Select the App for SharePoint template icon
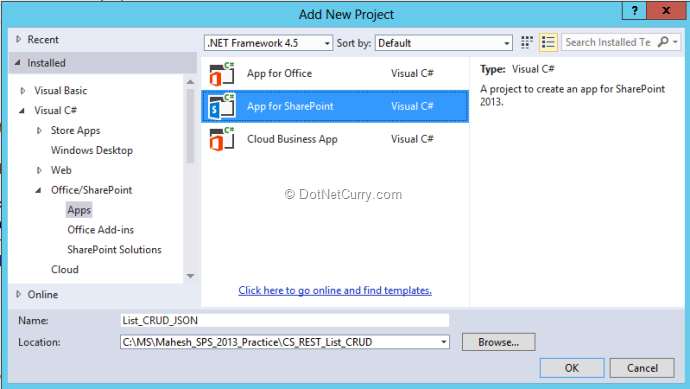The height and width of the screenshot is (389, 690). 222,106
